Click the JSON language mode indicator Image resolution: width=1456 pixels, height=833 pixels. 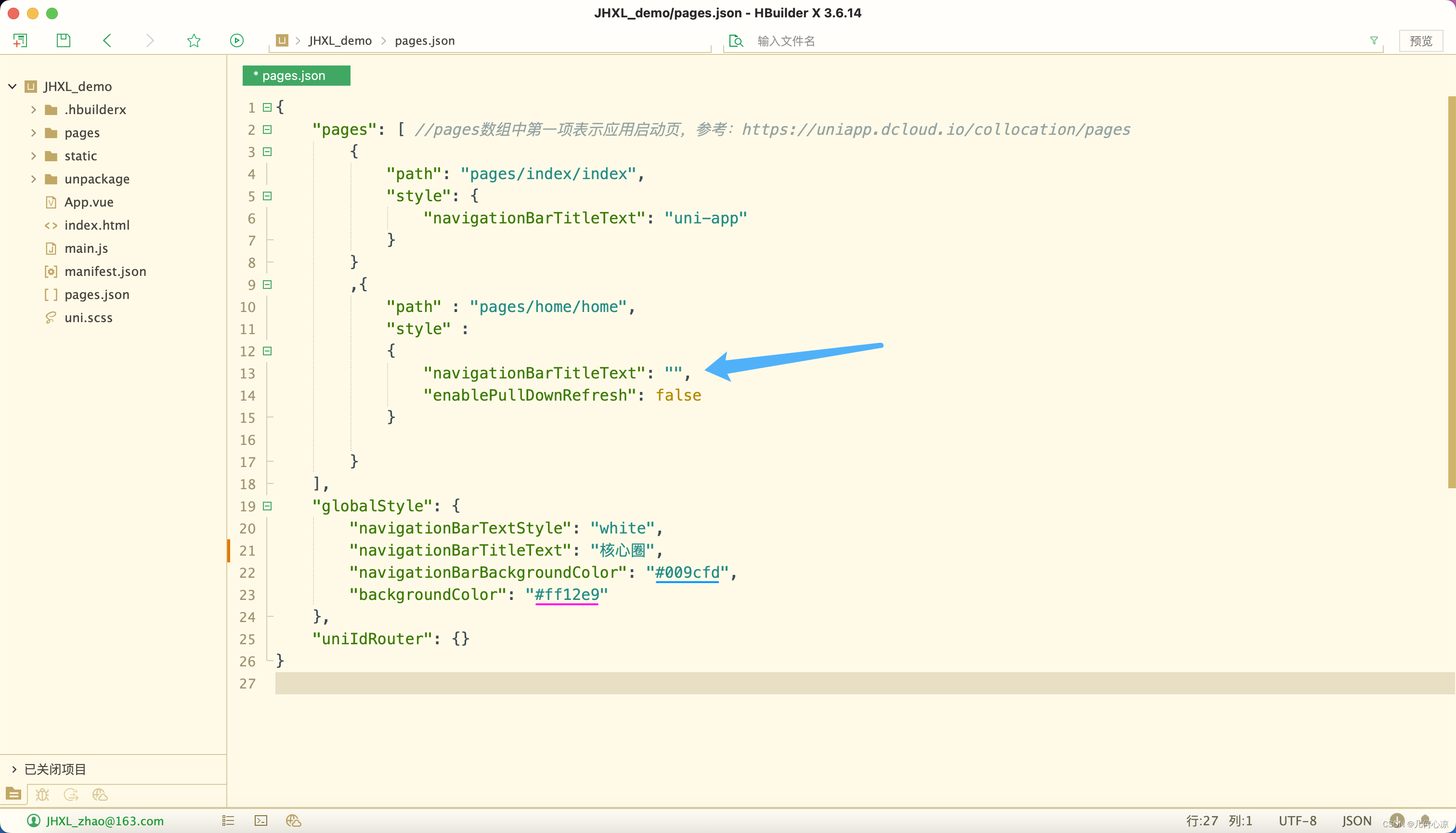click(x=1356, y=821)
